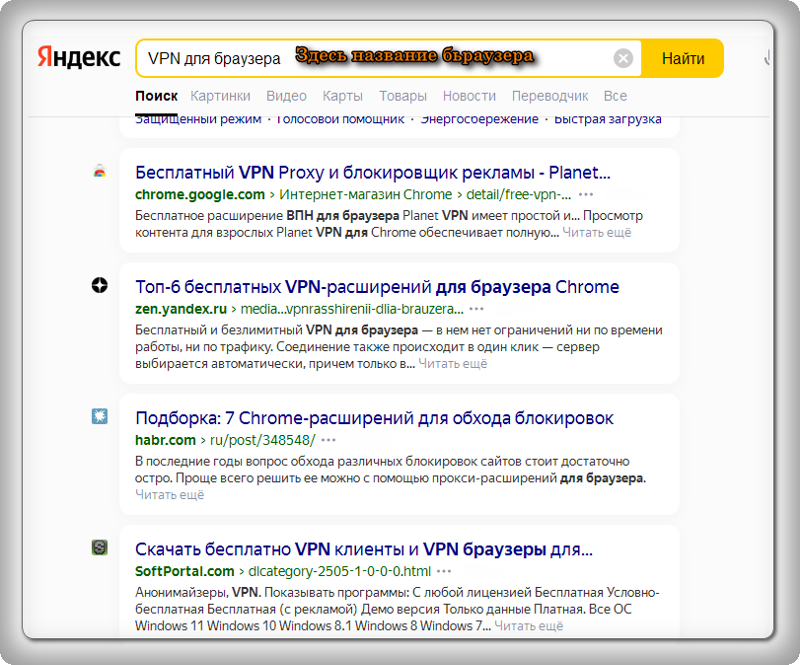This screenshot has height=665, width=800.
Task: Click the 'media...vpnrasshirenii-dlia-brauzera...' path link
Action: point(352,309)
